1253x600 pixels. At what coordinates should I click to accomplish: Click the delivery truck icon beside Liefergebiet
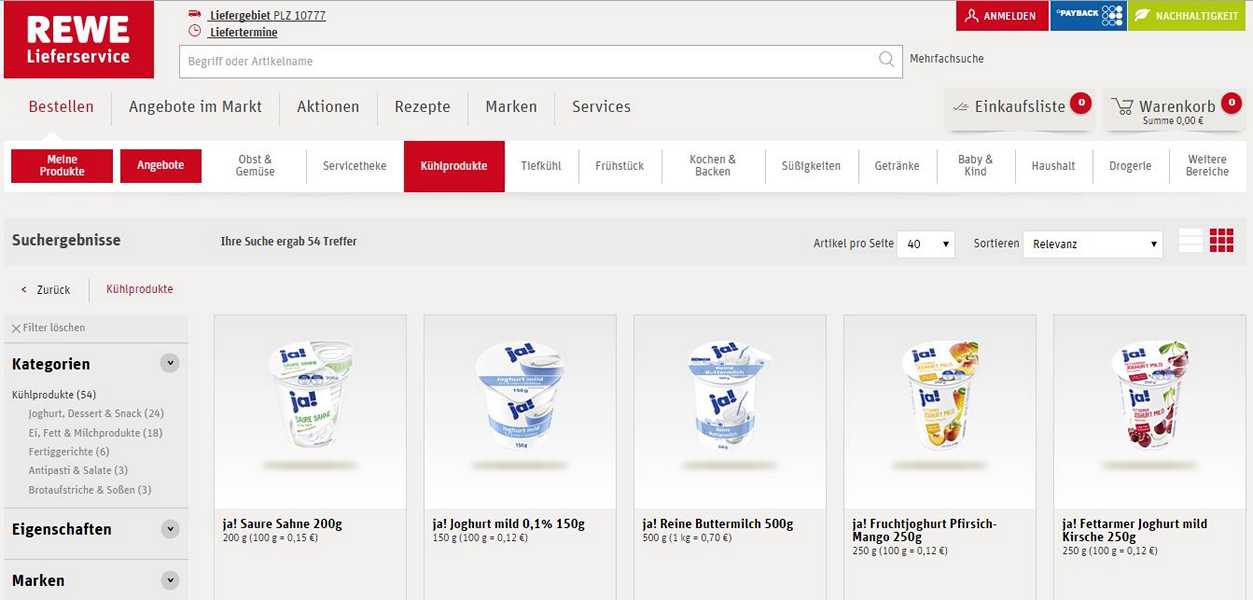(x=195, y=15)
